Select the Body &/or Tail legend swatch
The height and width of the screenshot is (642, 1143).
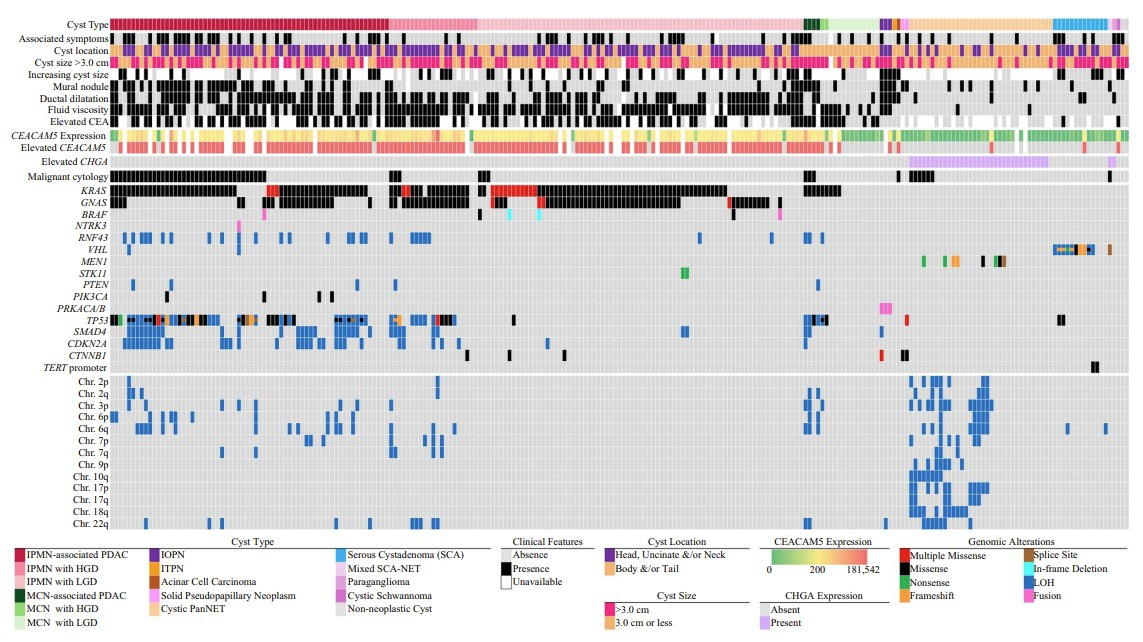609,568
